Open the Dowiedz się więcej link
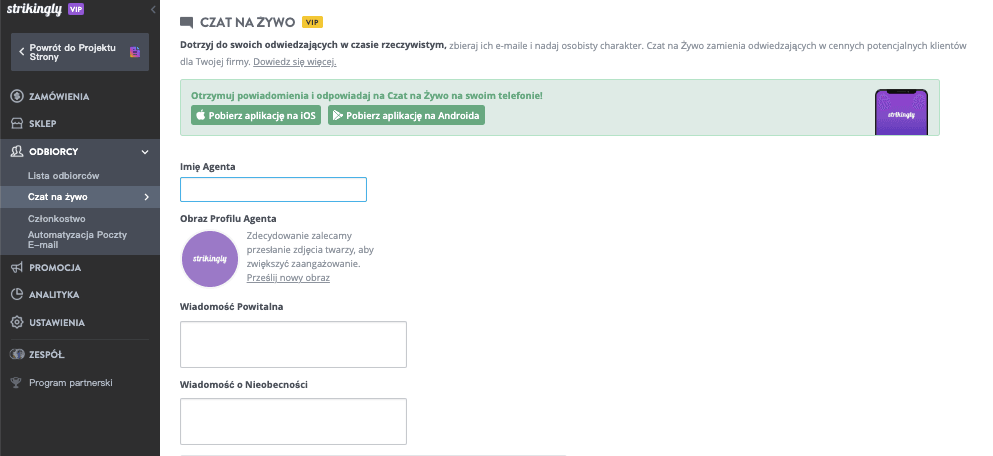 coord(294,62)
